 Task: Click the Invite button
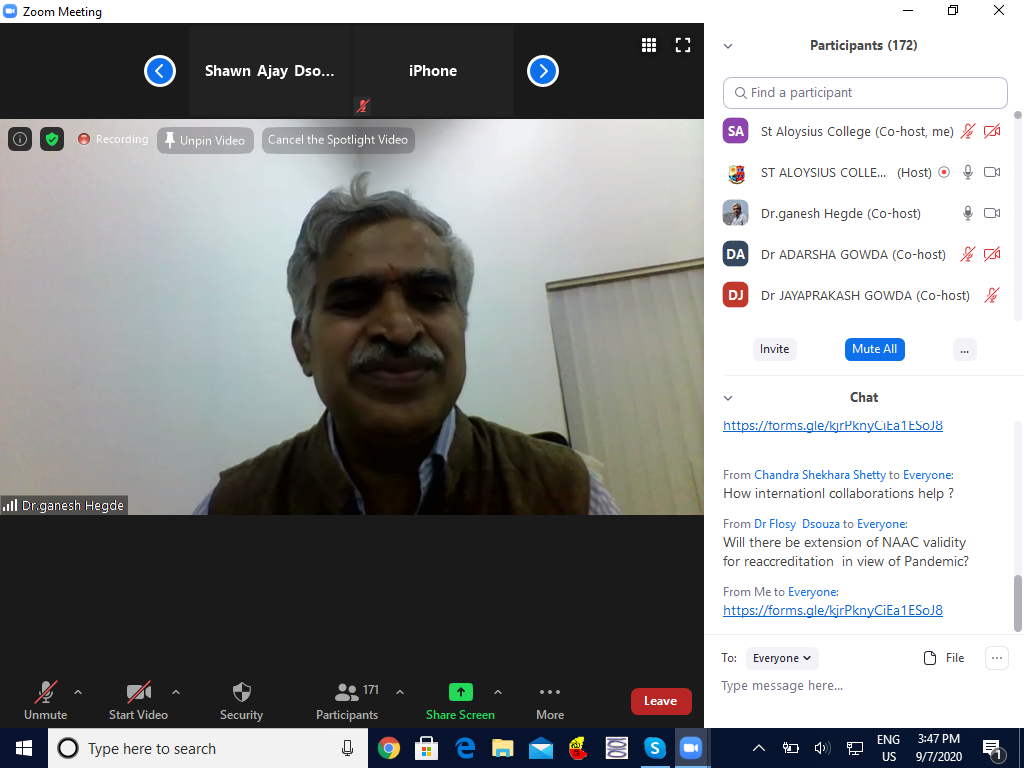tap(775, 349)
